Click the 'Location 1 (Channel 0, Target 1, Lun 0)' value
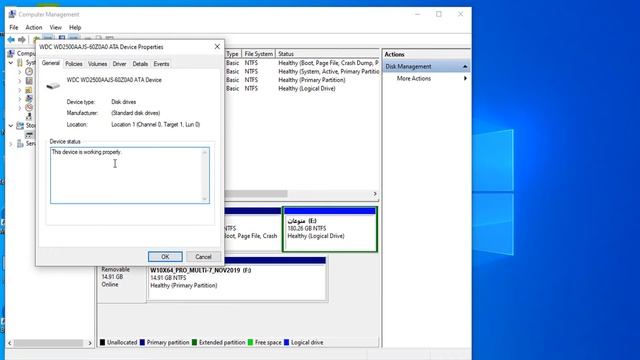The width and height of the screenshot is (640, 360). 156,124
